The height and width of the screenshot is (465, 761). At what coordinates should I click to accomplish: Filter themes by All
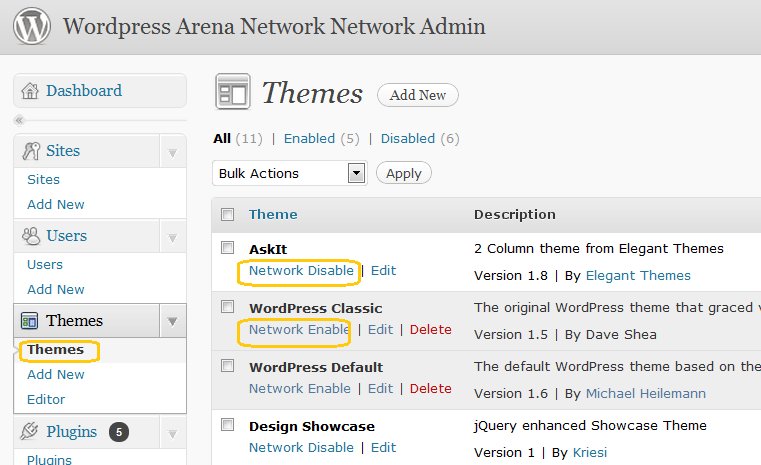click(222, 139)
